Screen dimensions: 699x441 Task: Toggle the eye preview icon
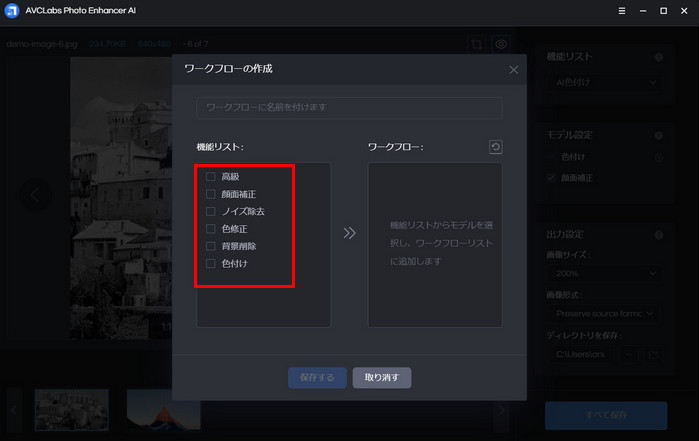point(500,44)
